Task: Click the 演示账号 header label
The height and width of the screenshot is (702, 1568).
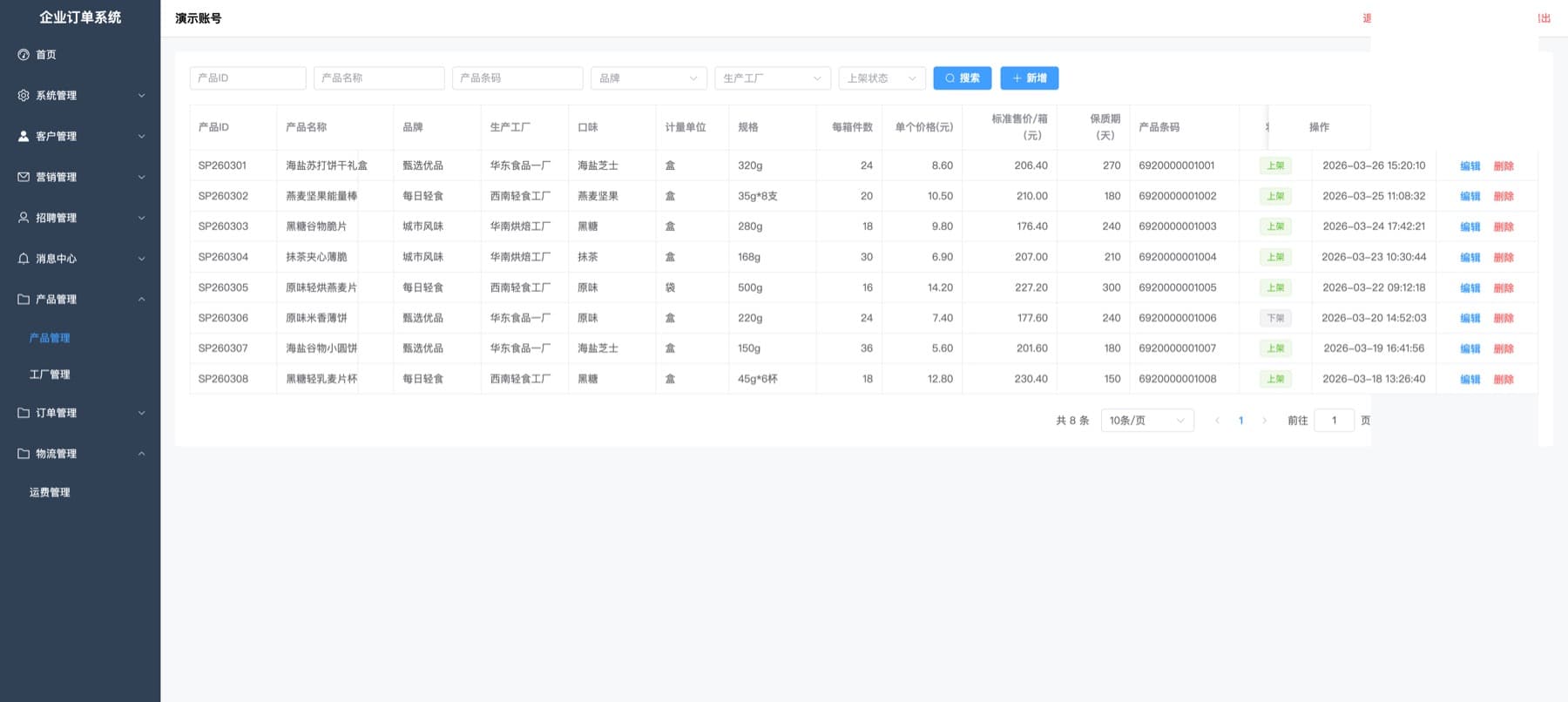Action: click(198, 18)
